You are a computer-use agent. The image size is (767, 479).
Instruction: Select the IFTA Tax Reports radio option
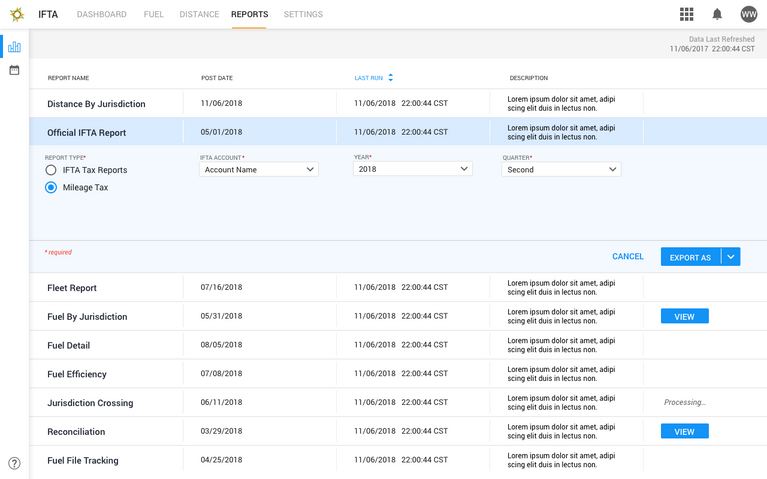click(x=51, y=170)
